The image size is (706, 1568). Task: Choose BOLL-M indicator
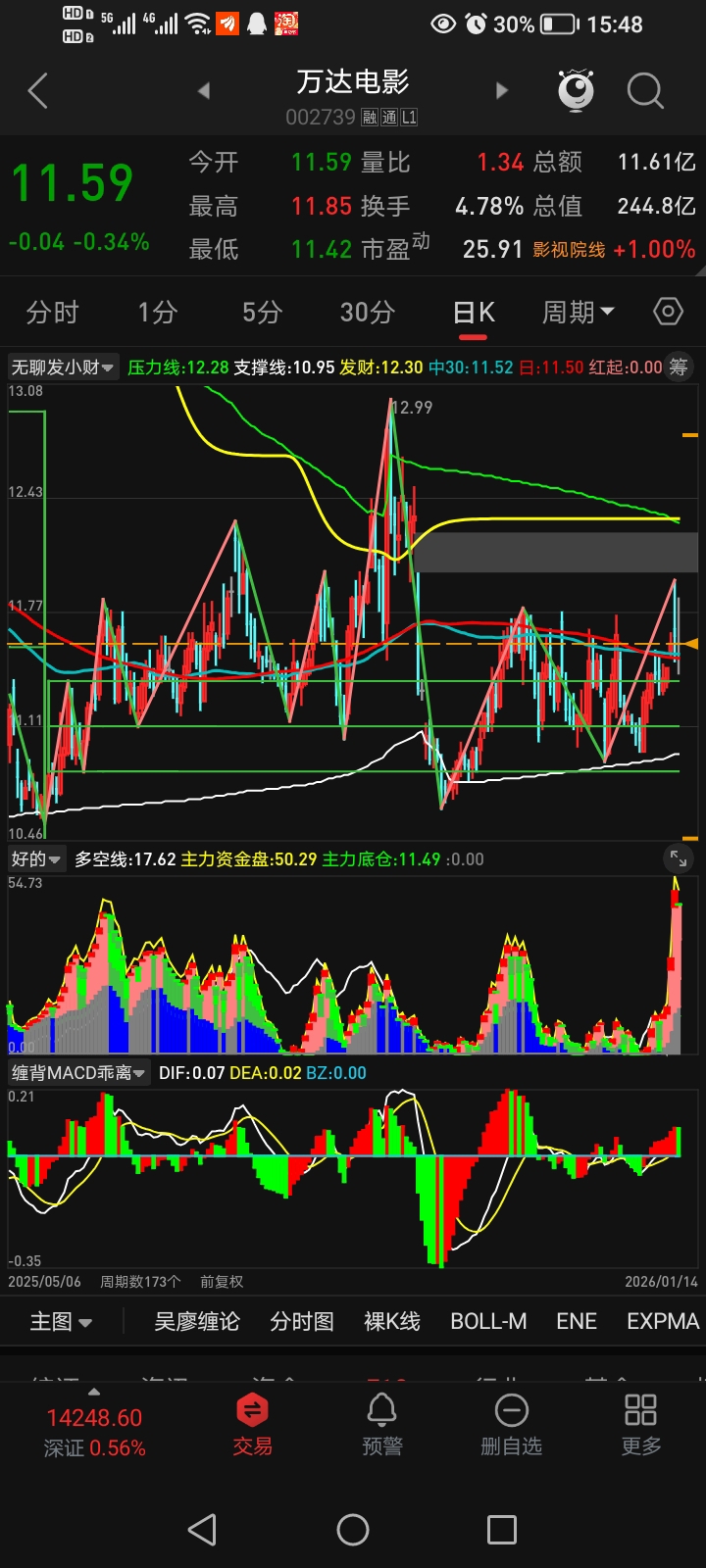pos(488,1322)
